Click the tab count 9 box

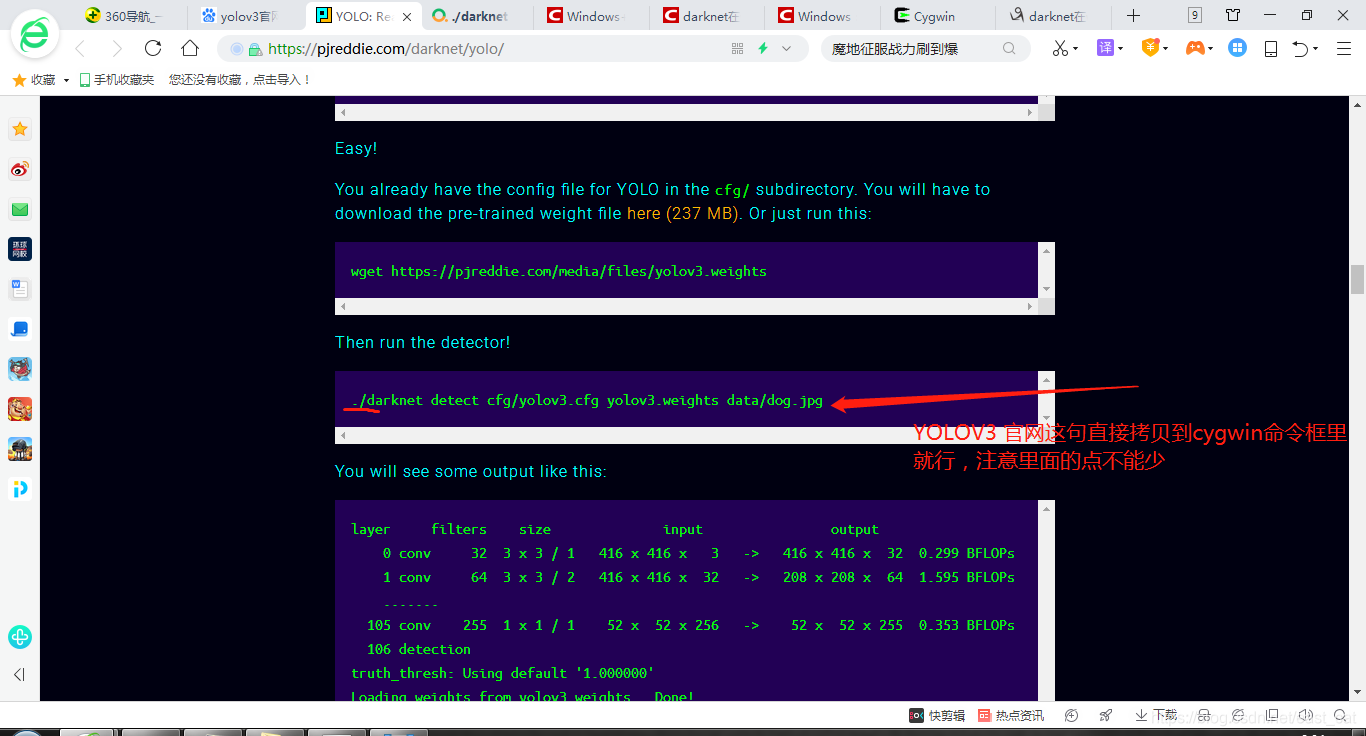[1195, 15]
